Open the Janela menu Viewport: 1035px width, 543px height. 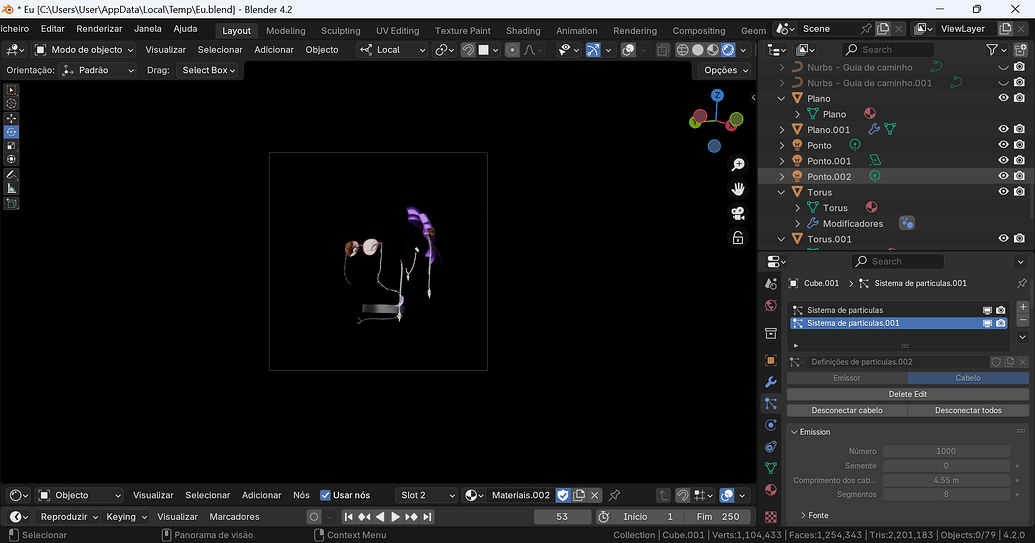(148, 29)
